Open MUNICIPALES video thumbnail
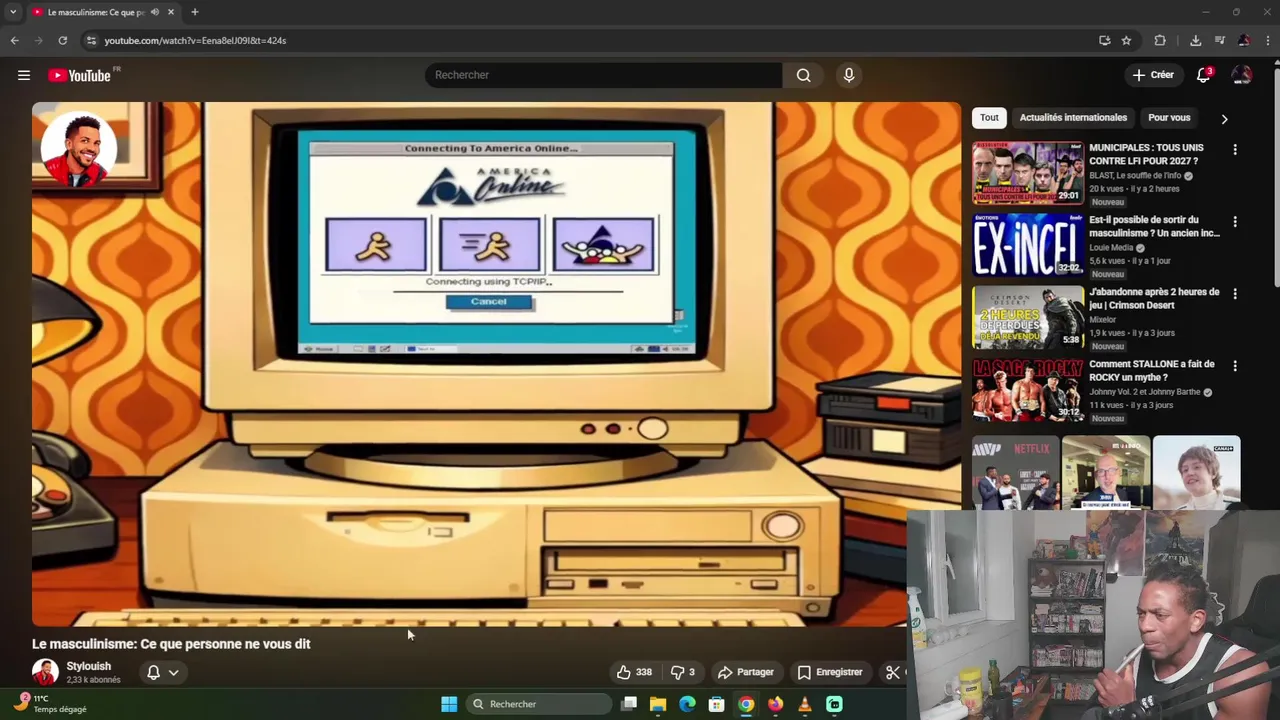The height and width of the screenshot is (720, 1280). pos(1028,172)
